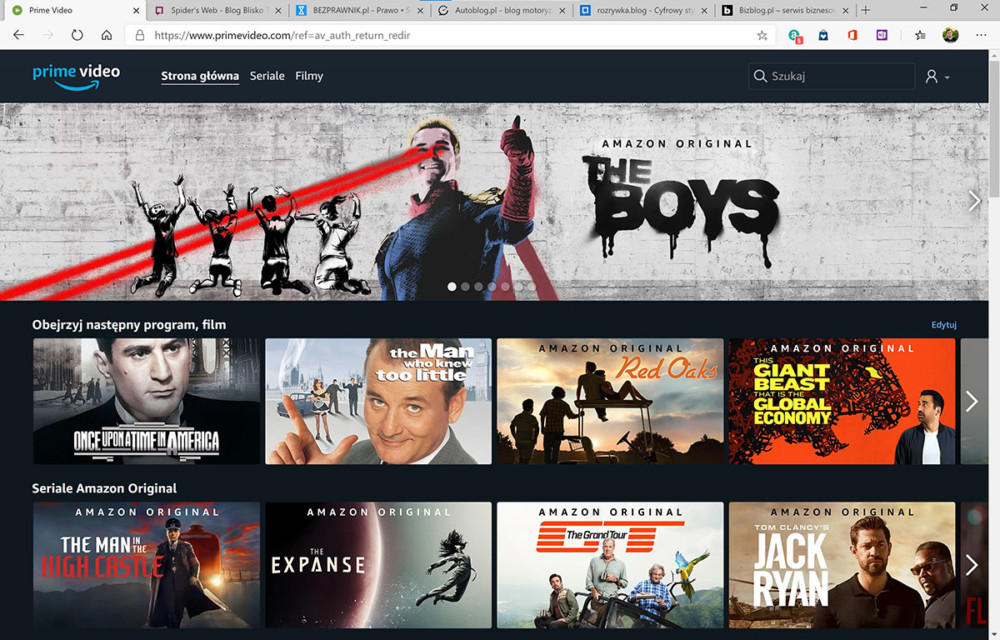Reload the page with refresh icon

[x=77, y=35]
